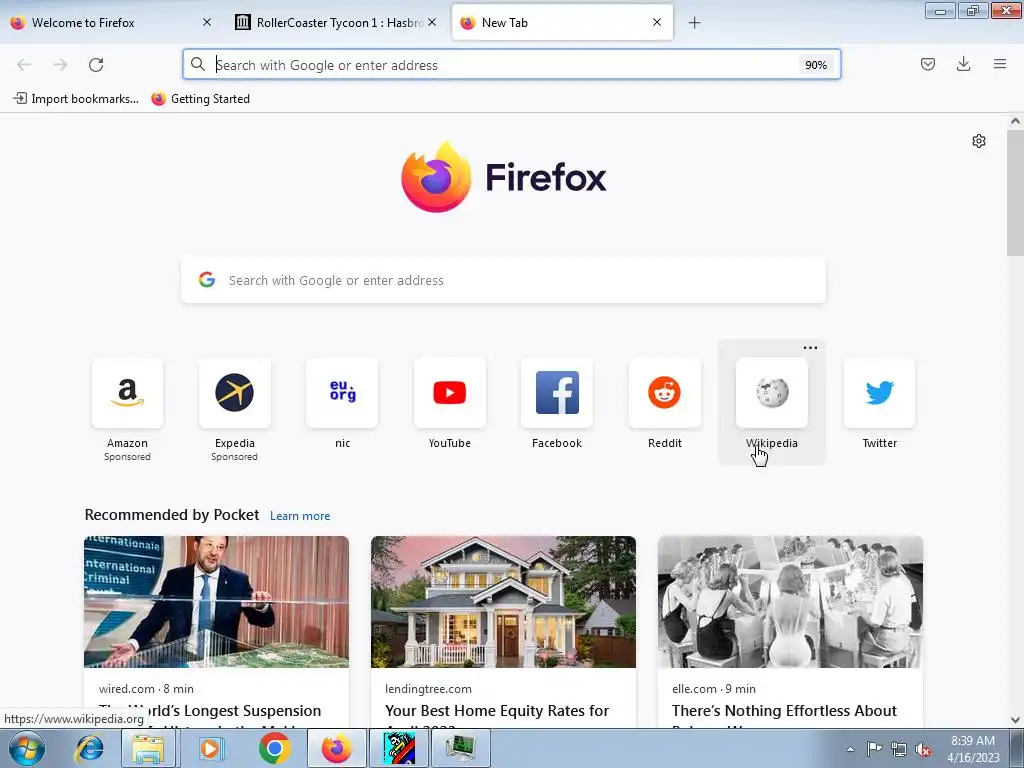
Task: Open the Downloads toolbar icon
Action: [963, 64]
